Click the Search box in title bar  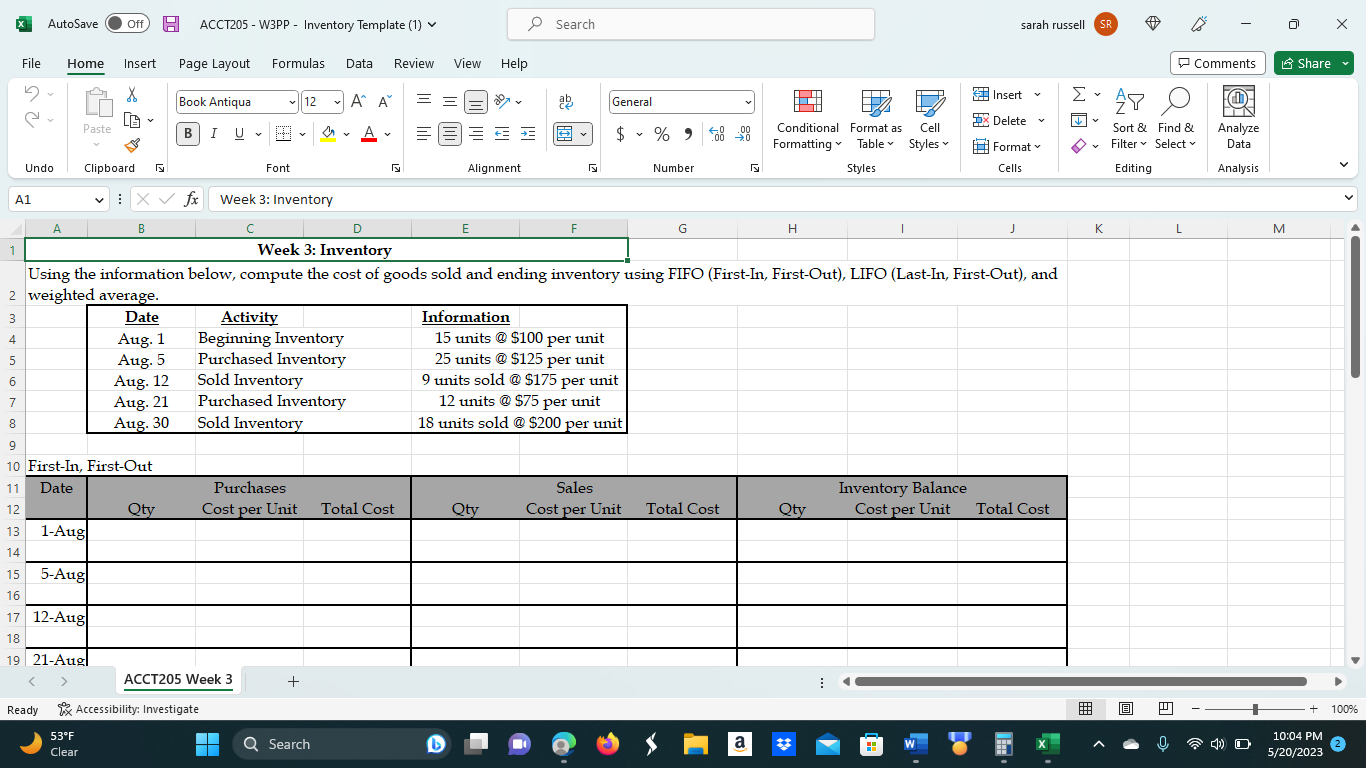pyautogui.click(x=690, y=24)
